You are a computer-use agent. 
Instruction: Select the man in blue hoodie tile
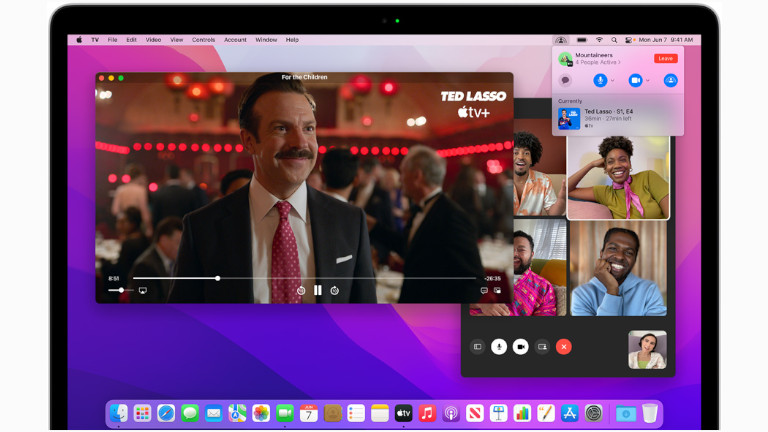click(618, 268)
